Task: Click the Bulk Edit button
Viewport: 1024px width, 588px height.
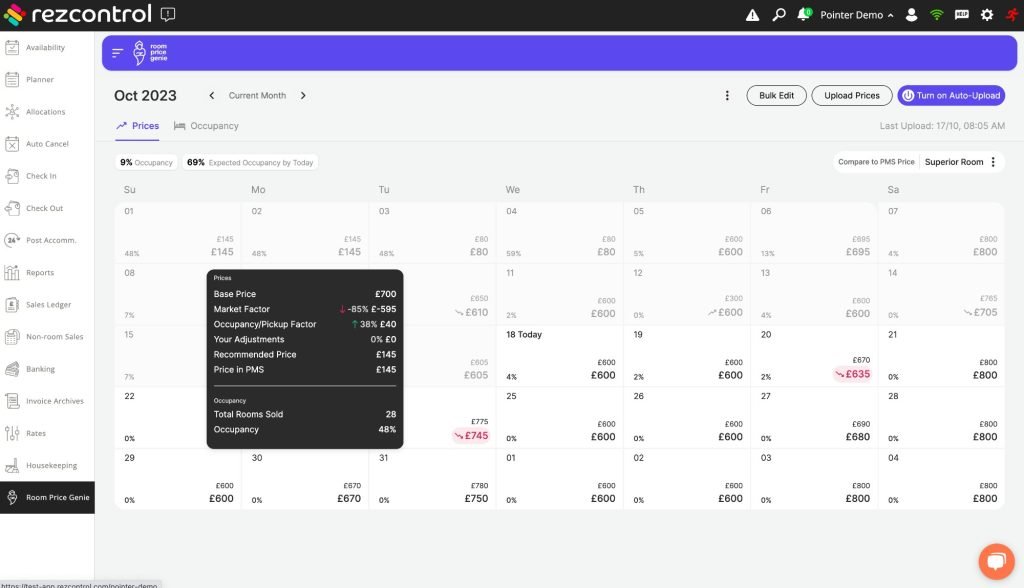Action: [x=776, y=96]
